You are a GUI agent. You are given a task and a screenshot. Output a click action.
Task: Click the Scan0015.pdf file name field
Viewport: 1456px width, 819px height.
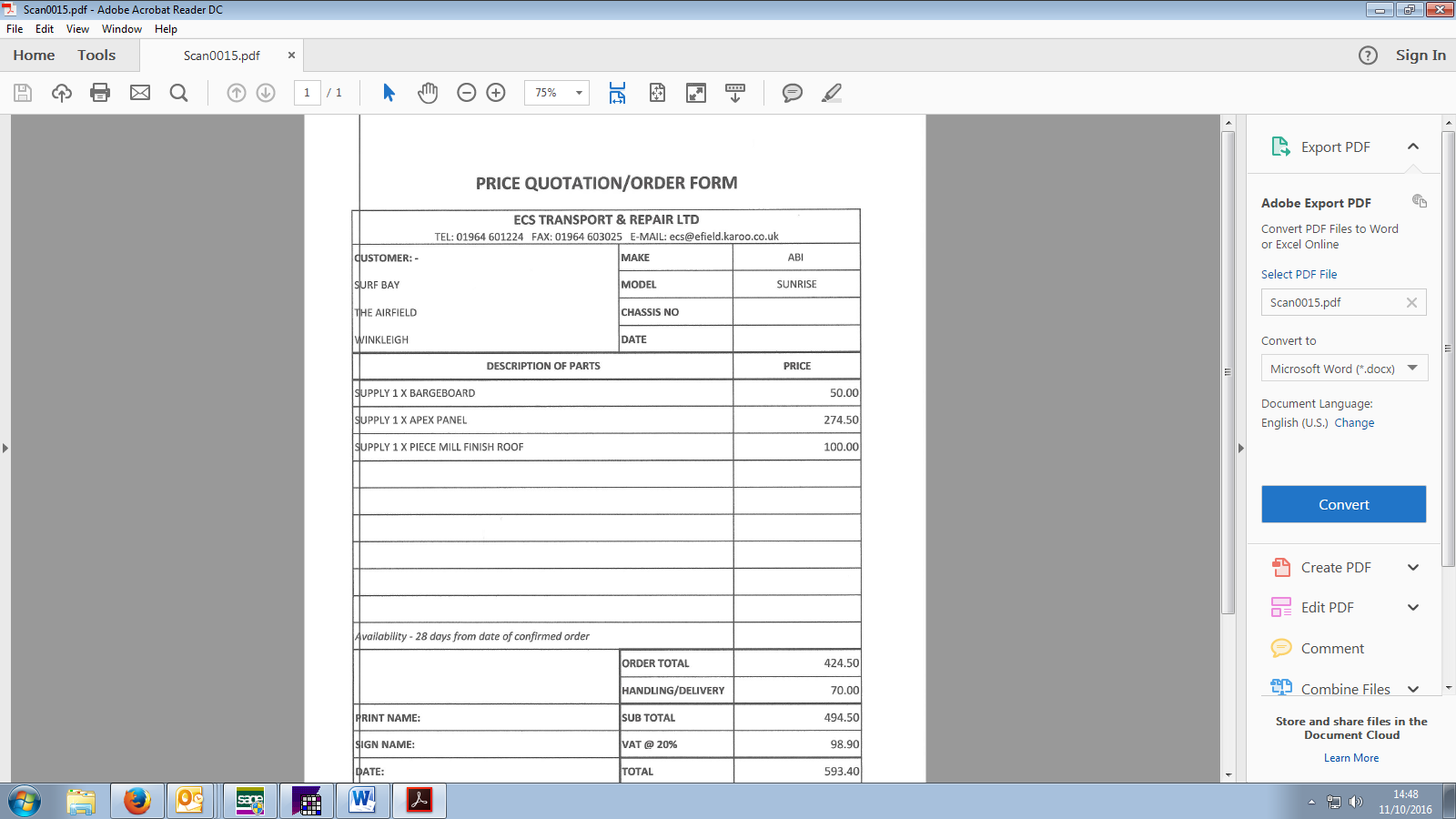click(x=1343, y=303)
